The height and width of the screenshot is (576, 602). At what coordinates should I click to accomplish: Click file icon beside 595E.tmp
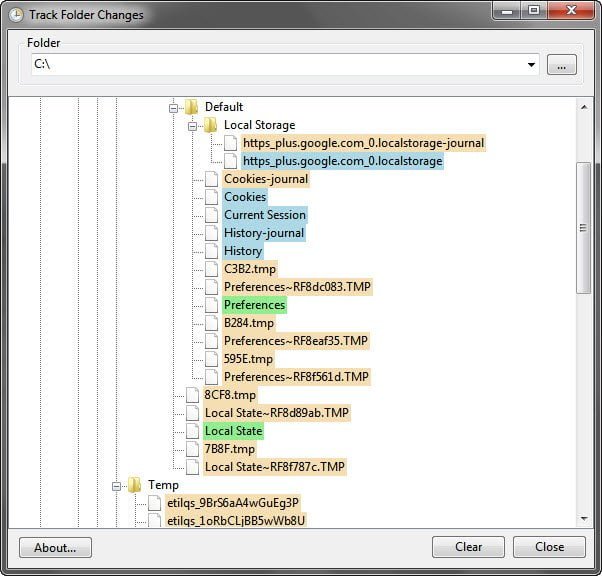point(212,359)
